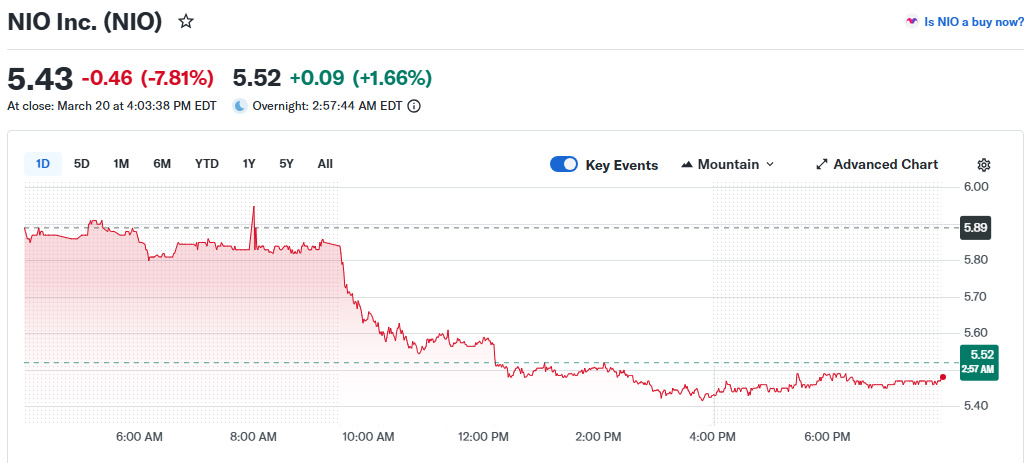Click the 5.89 previous close label
Screen dimensions: 1031x463
975,228
